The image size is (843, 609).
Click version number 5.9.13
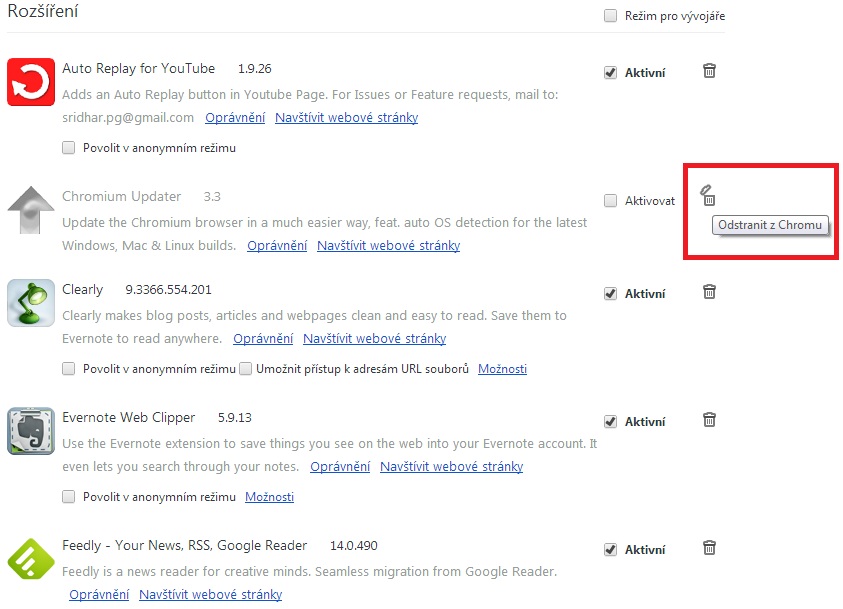click(x=234, y=418)
